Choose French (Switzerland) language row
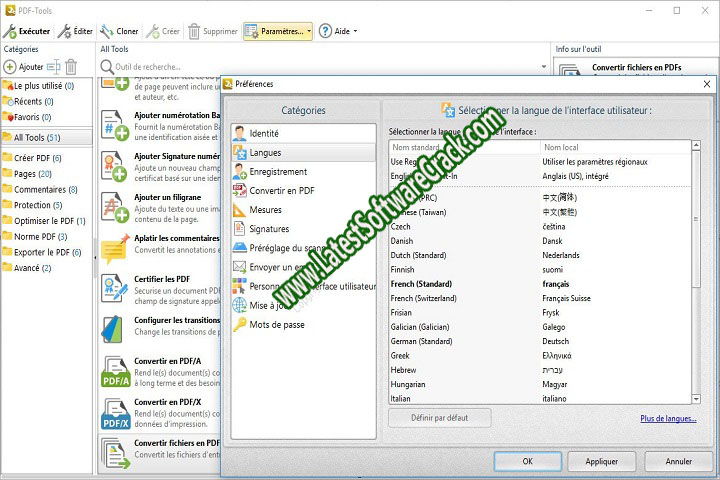 pyautogui.click(x=540, y=298)
